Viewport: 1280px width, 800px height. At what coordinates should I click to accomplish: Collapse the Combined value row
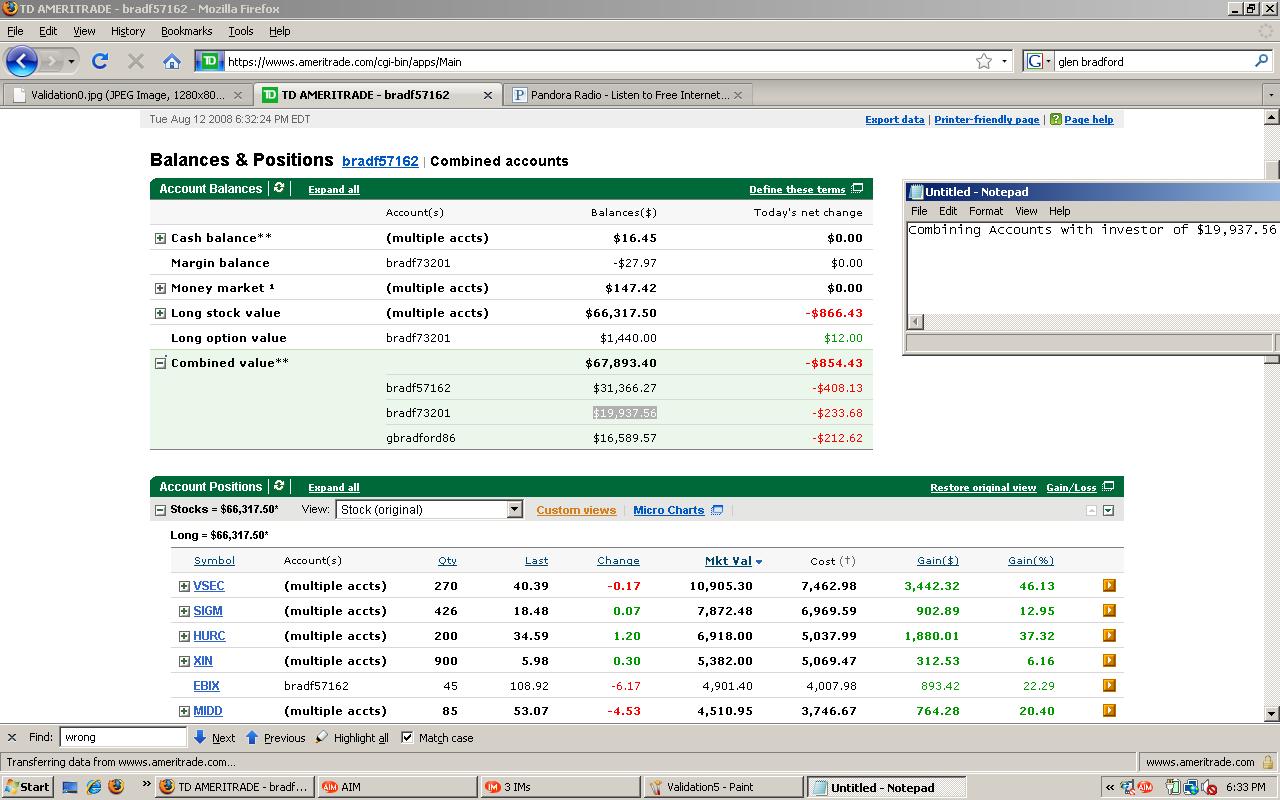click(160, 363)
